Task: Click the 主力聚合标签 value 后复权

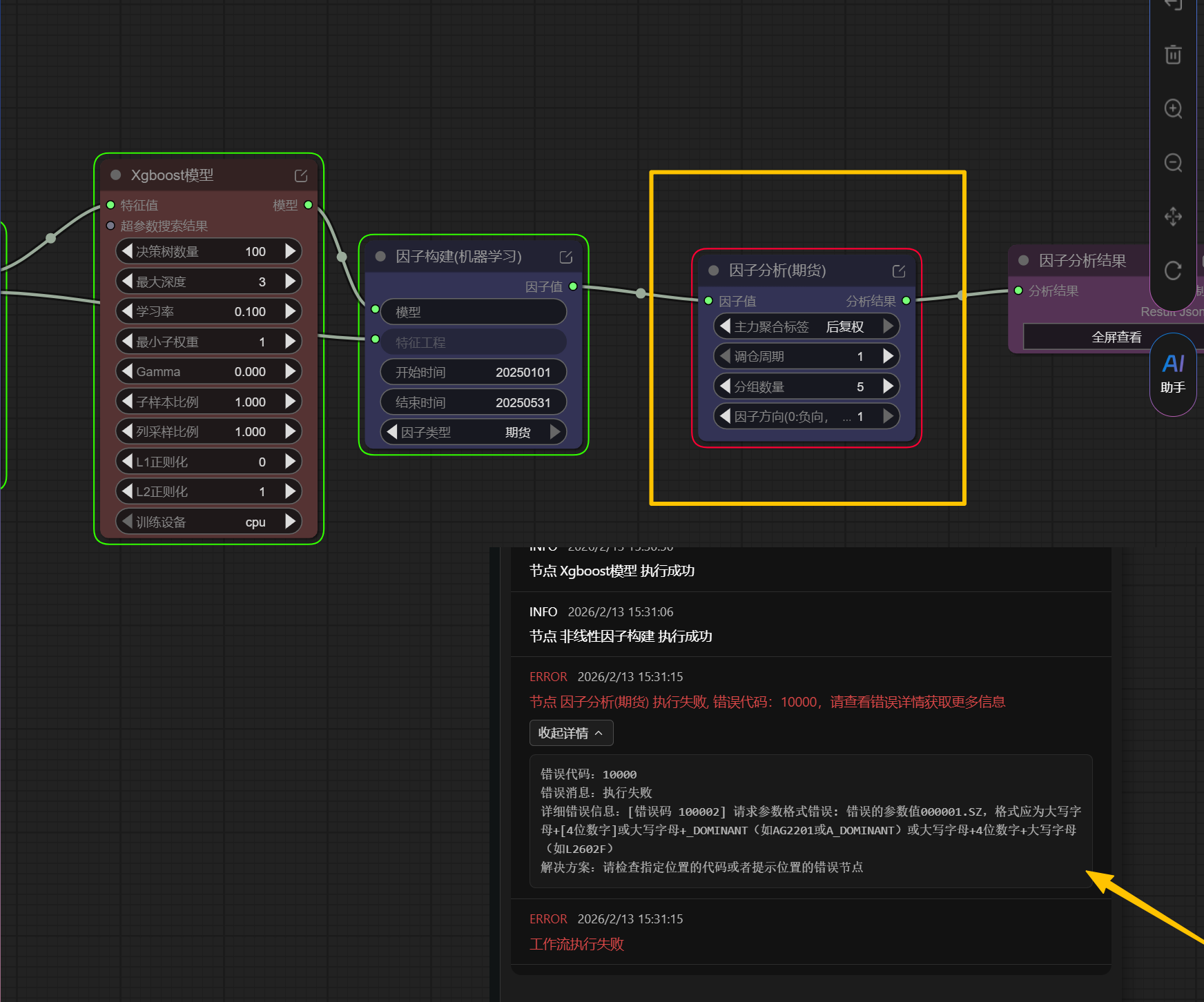Action: tap(845, 327)
